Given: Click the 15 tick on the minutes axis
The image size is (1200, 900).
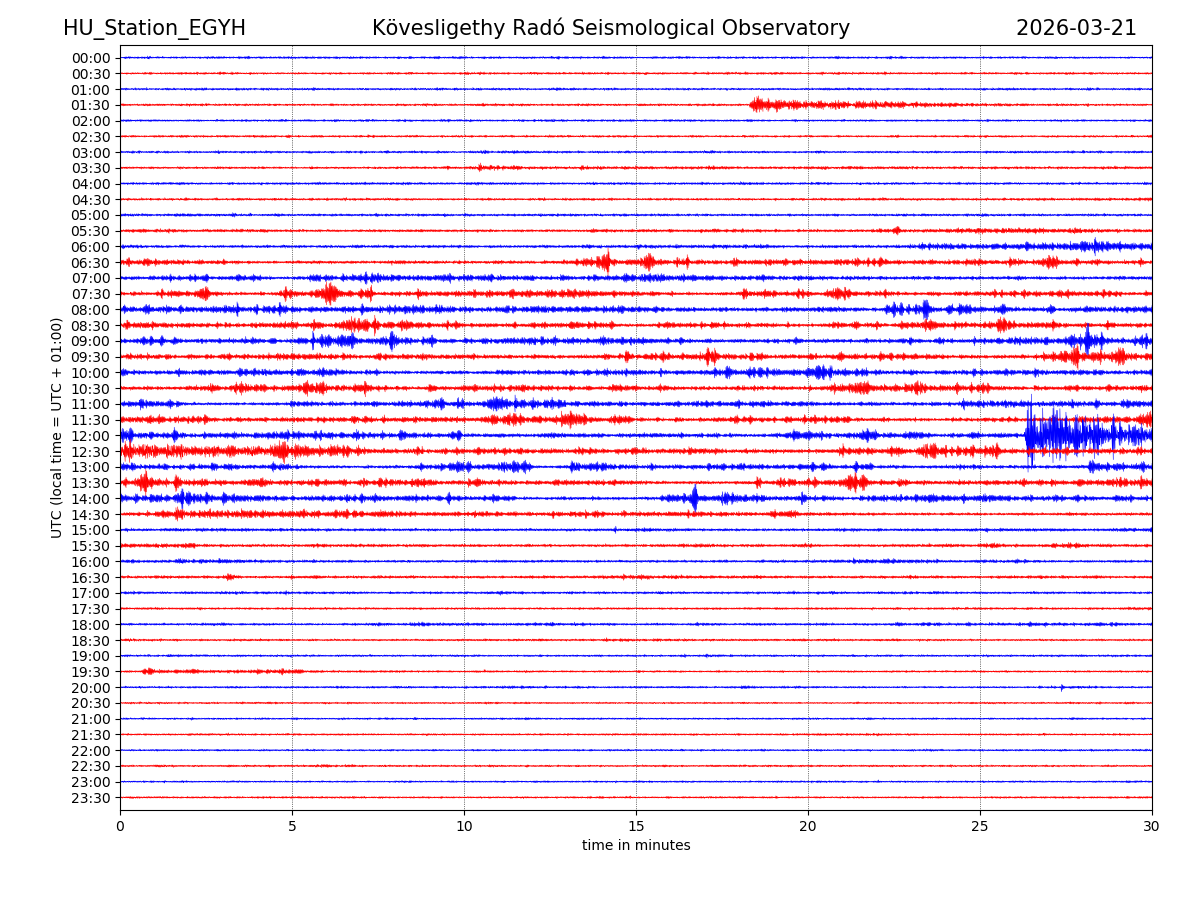Looking at the screenshot, I should [636, 826].
